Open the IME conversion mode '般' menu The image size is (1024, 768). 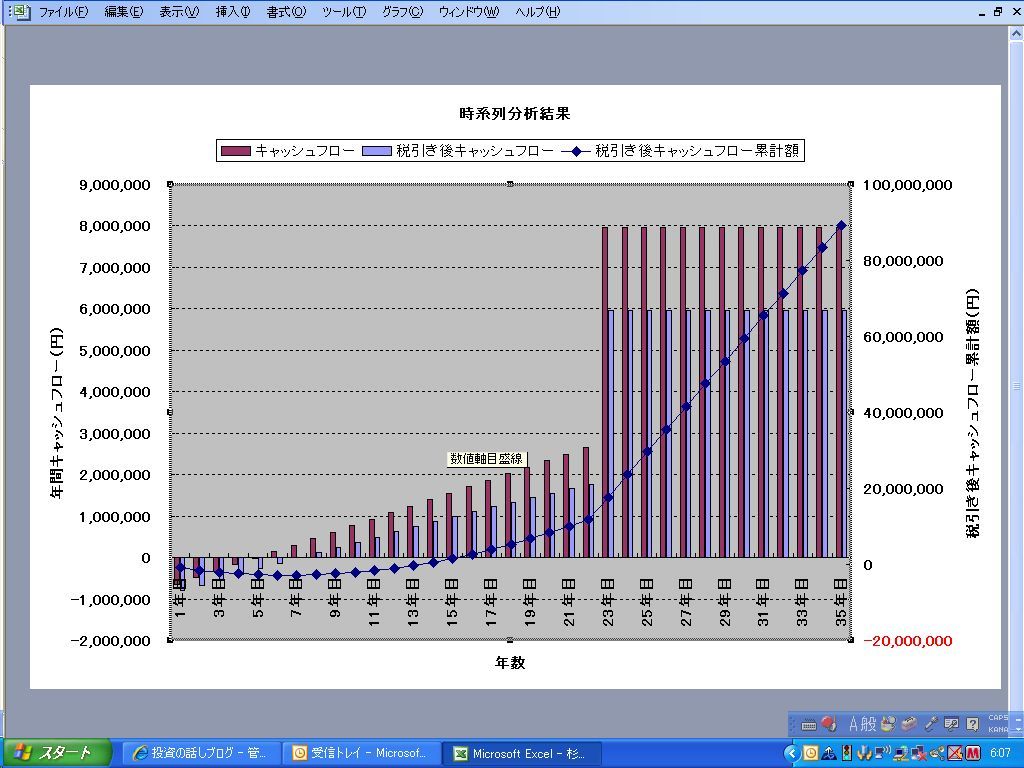[870, 724]
